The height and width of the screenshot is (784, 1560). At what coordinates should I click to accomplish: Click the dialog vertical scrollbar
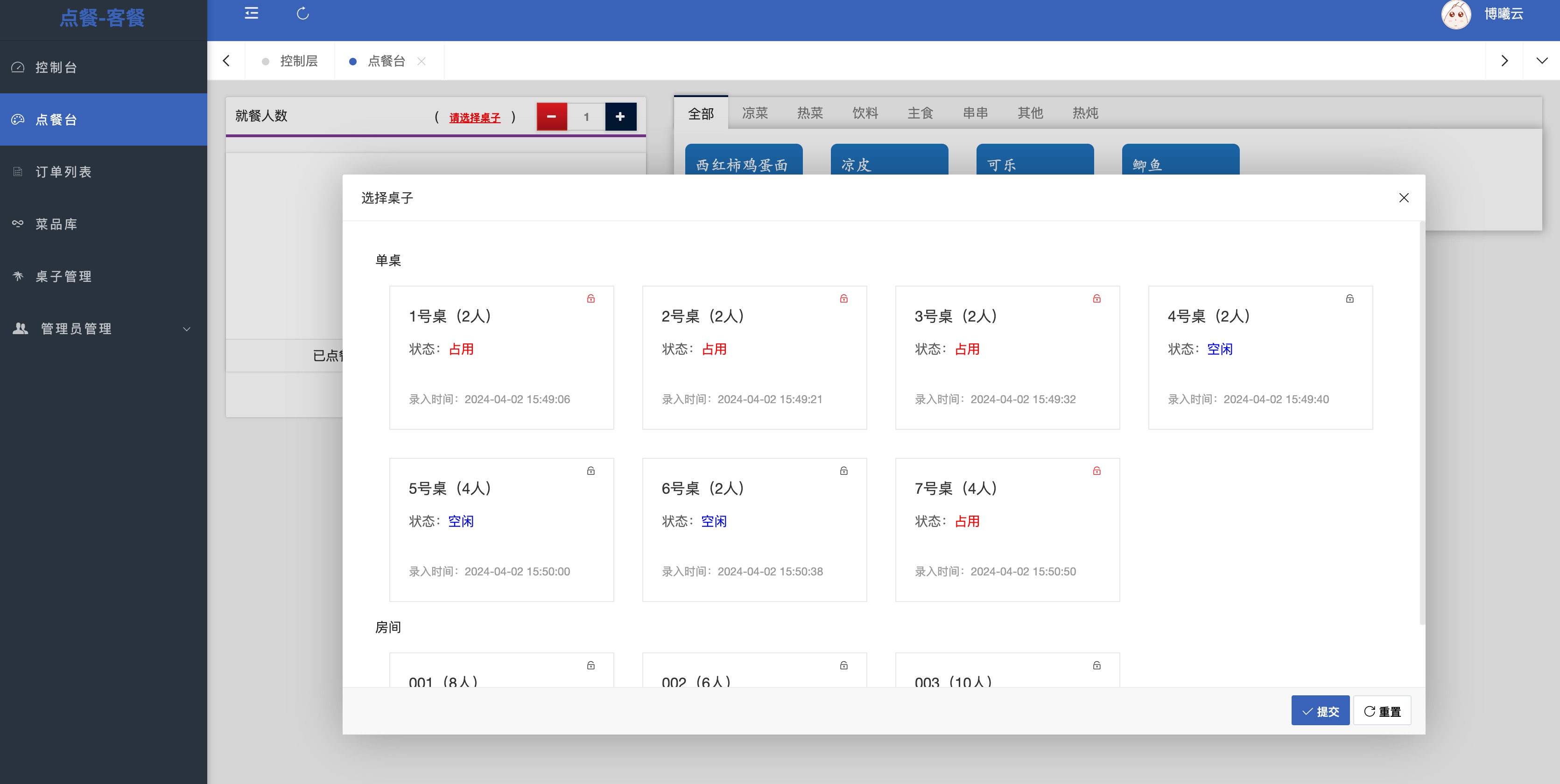[1422, 423]
